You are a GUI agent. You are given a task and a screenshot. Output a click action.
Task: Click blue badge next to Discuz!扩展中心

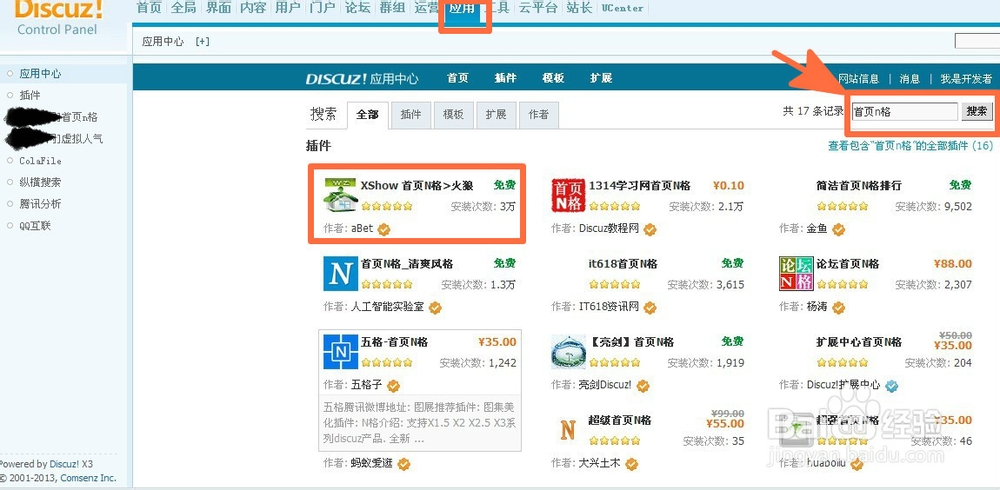(892, 386)
